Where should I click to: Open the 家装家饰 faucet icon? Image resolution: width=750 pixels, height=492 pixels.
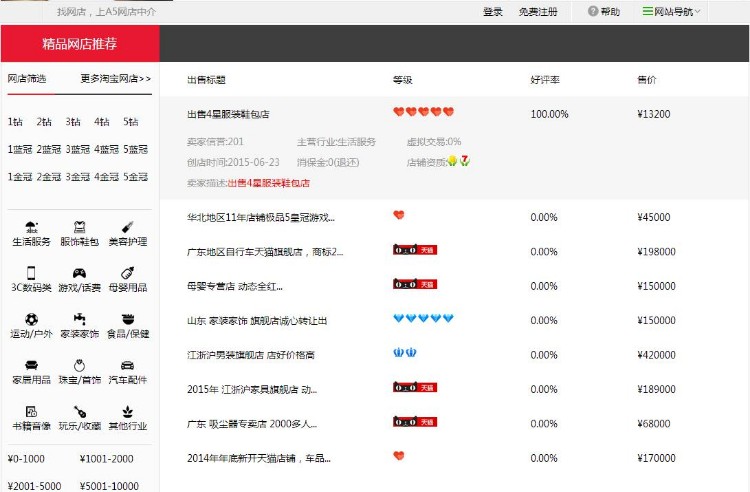pos(79,319)
